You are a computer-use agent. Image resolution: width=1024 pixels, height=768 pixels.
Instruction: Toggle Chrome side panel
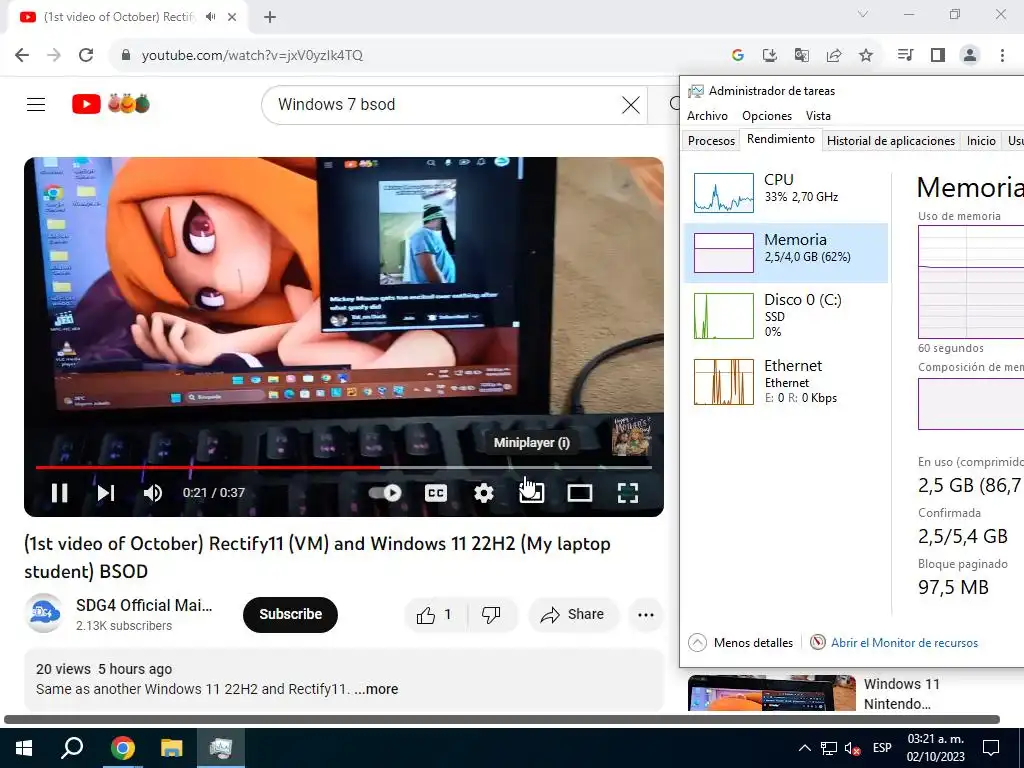[938, 55]
